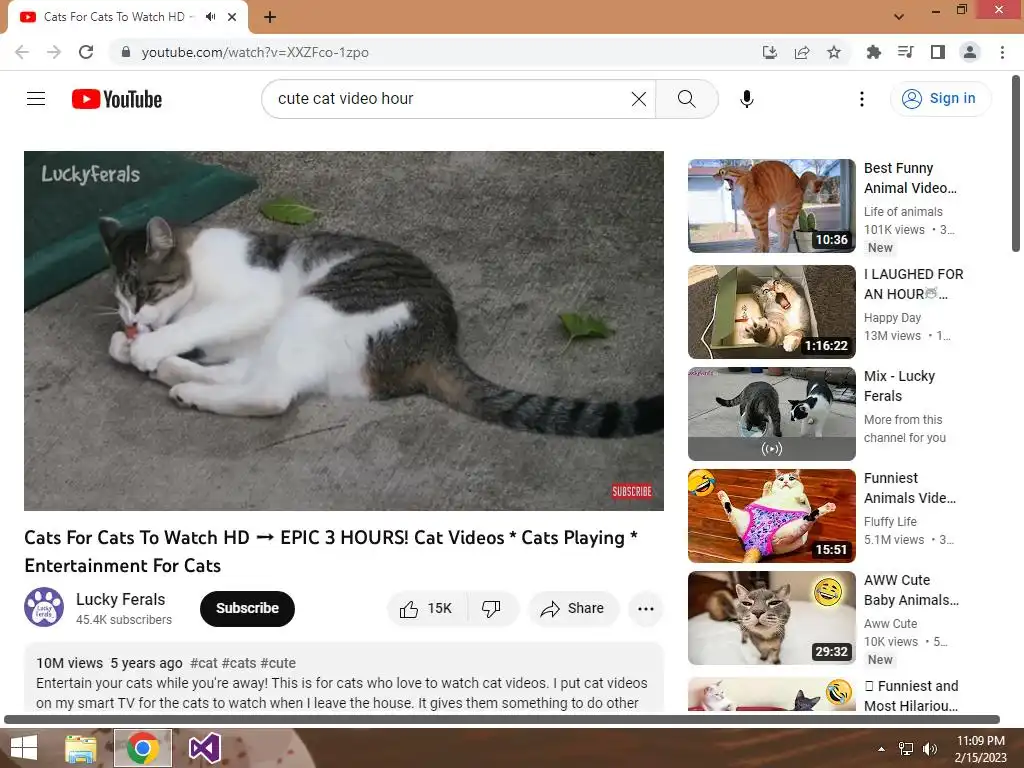1024x768 pixels.
Task: Open File Explorer from taskbar
Action: click(81, 748)
